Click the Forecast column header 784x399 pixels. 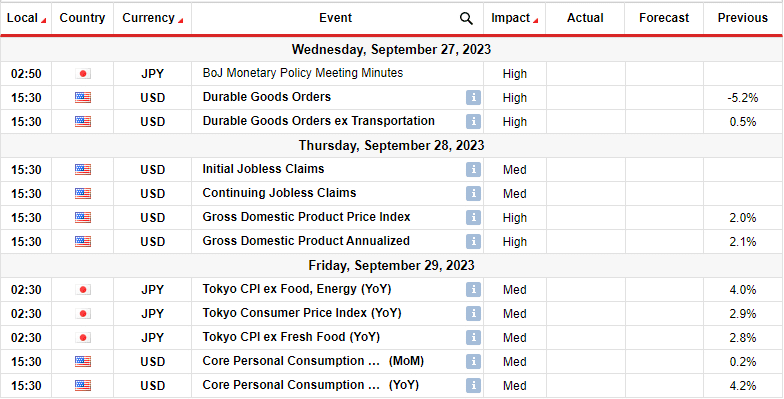(664, 18)
